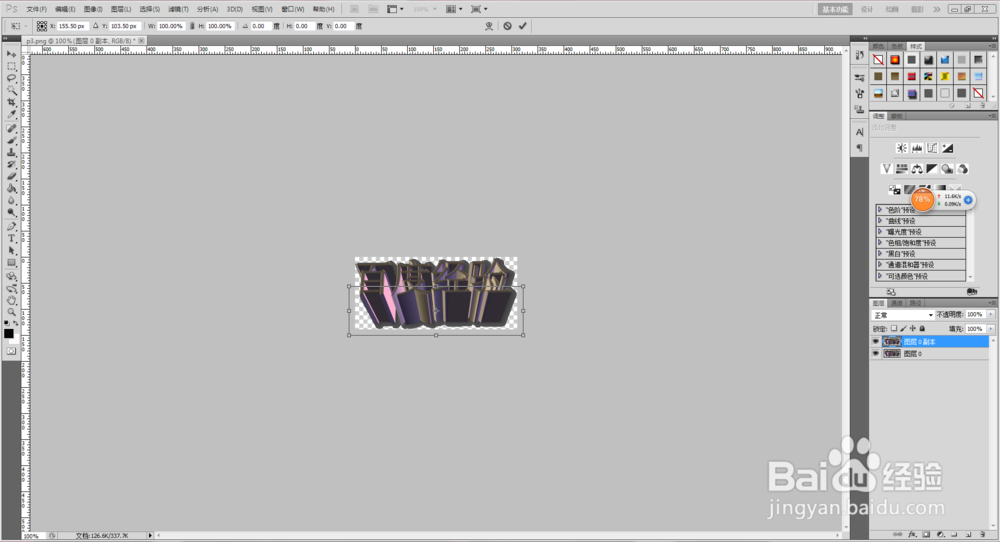This screenshot has width=1000, height=542.
Task: Apply the blue-black-yellow striped style swatch
Action: 928,77
